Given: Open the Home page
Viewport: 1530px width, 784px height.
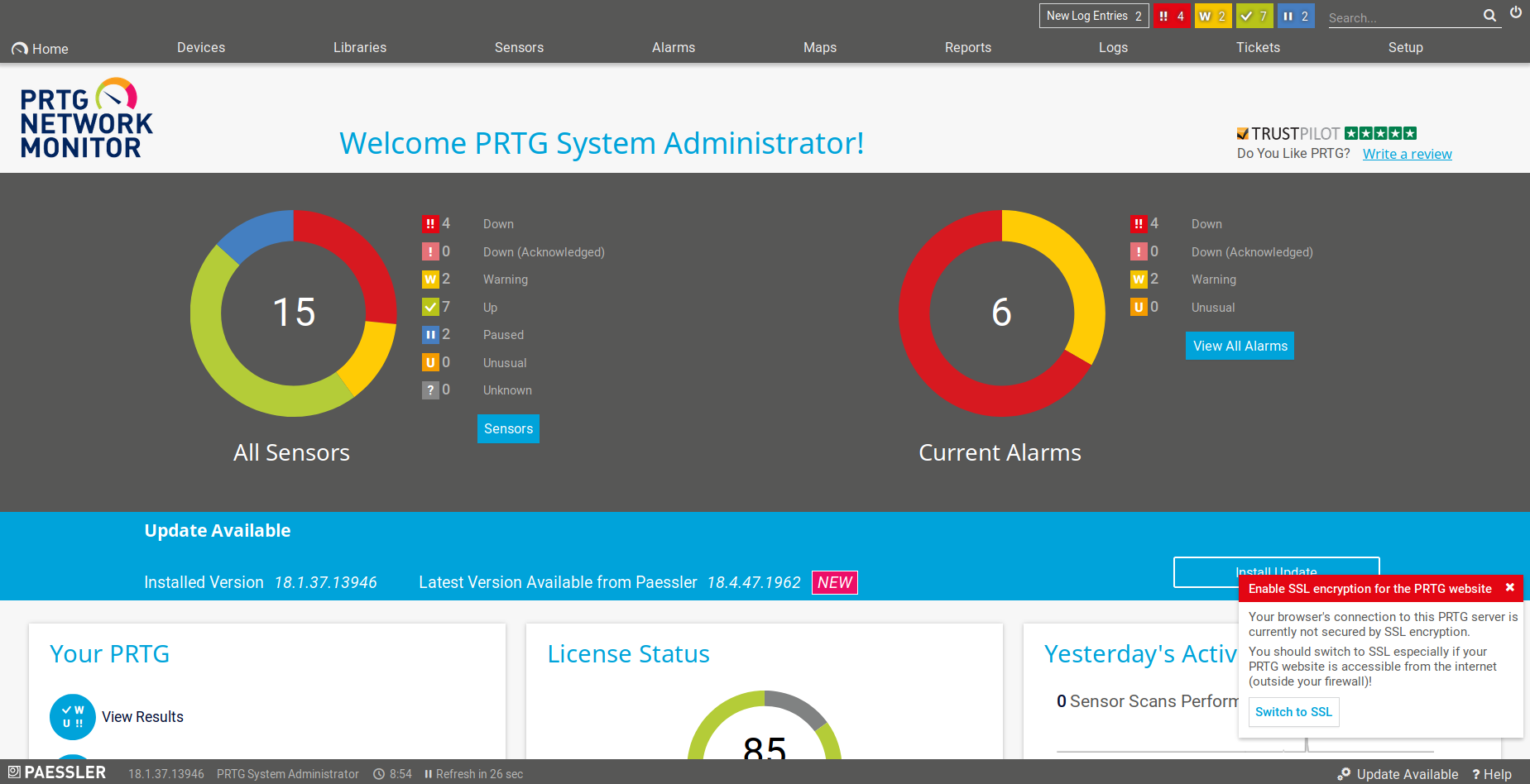Looking at the screenshot, I should [40, 49].
